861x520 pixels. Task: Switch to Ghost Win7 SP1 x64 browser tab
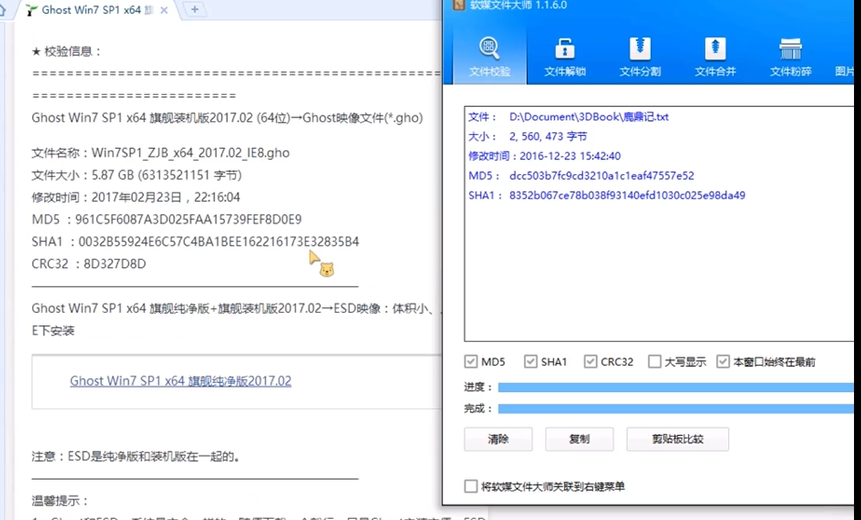click(97, 10)
